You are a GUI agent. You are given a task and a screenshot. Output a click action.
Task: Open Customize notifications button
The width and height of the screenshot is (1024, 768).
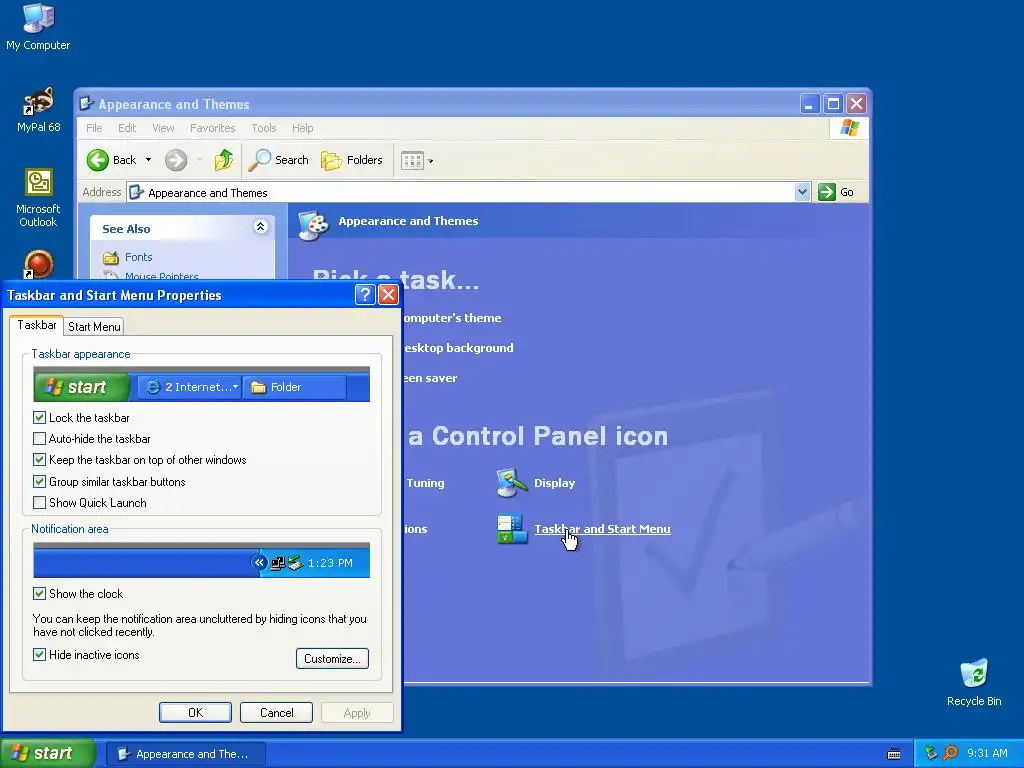click(x=332, y=658)
